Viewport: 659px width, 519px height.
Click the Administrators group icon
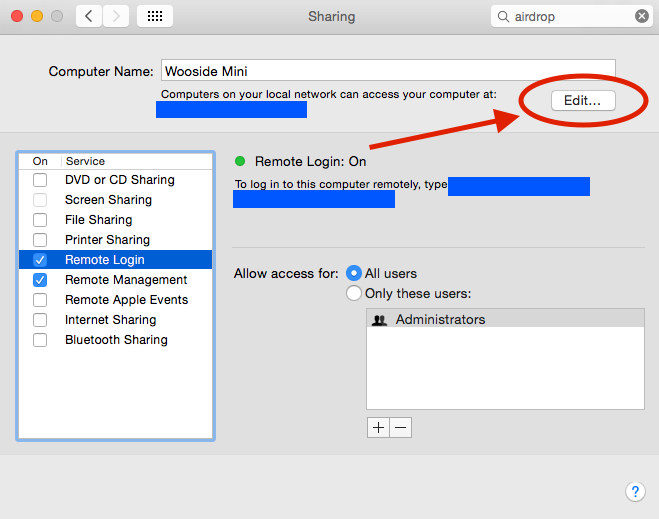click(379, 320)
